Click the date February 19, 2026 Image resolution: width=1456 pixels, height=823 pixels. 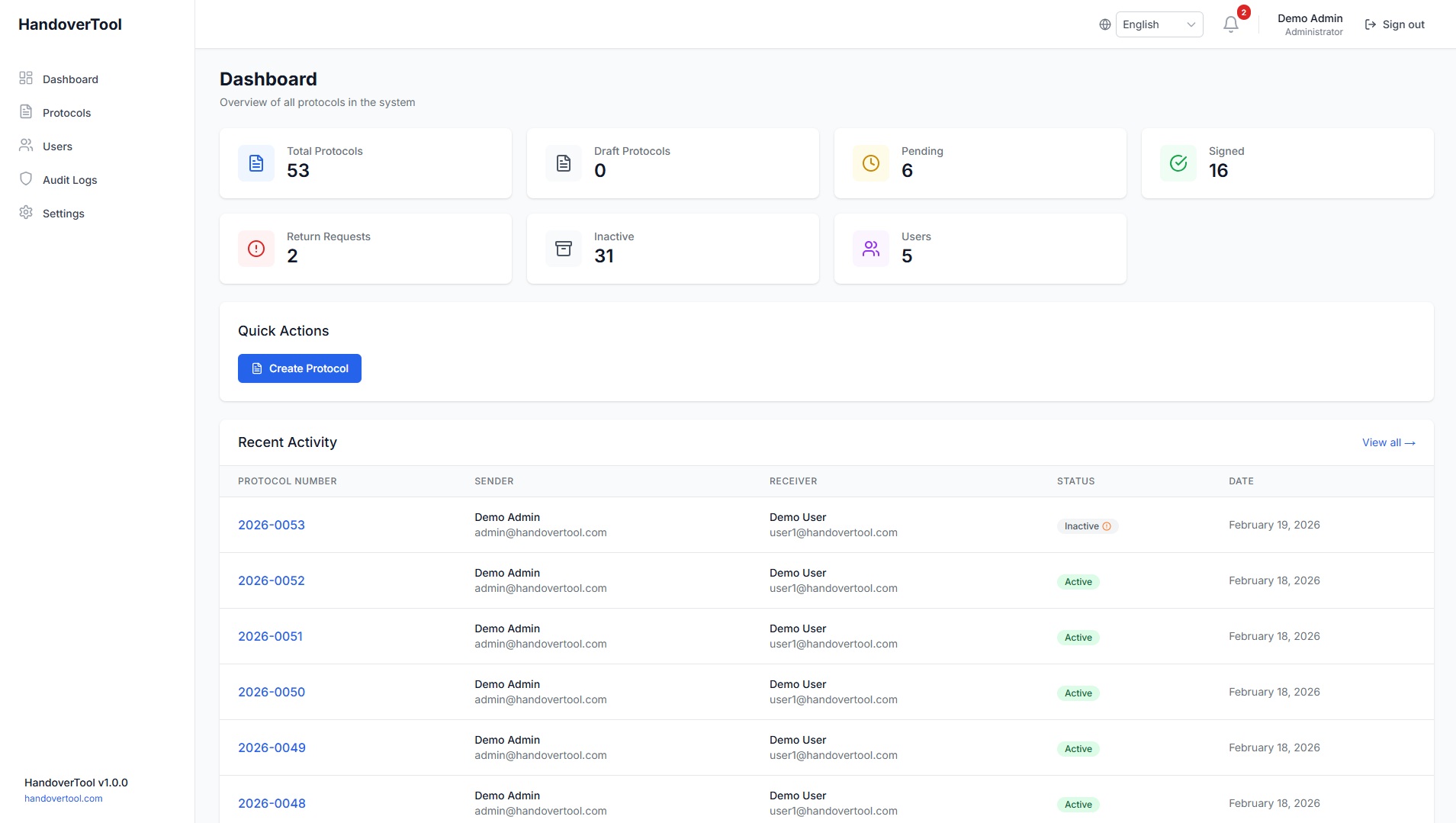pyautogui.click(x=1274, y=525)
